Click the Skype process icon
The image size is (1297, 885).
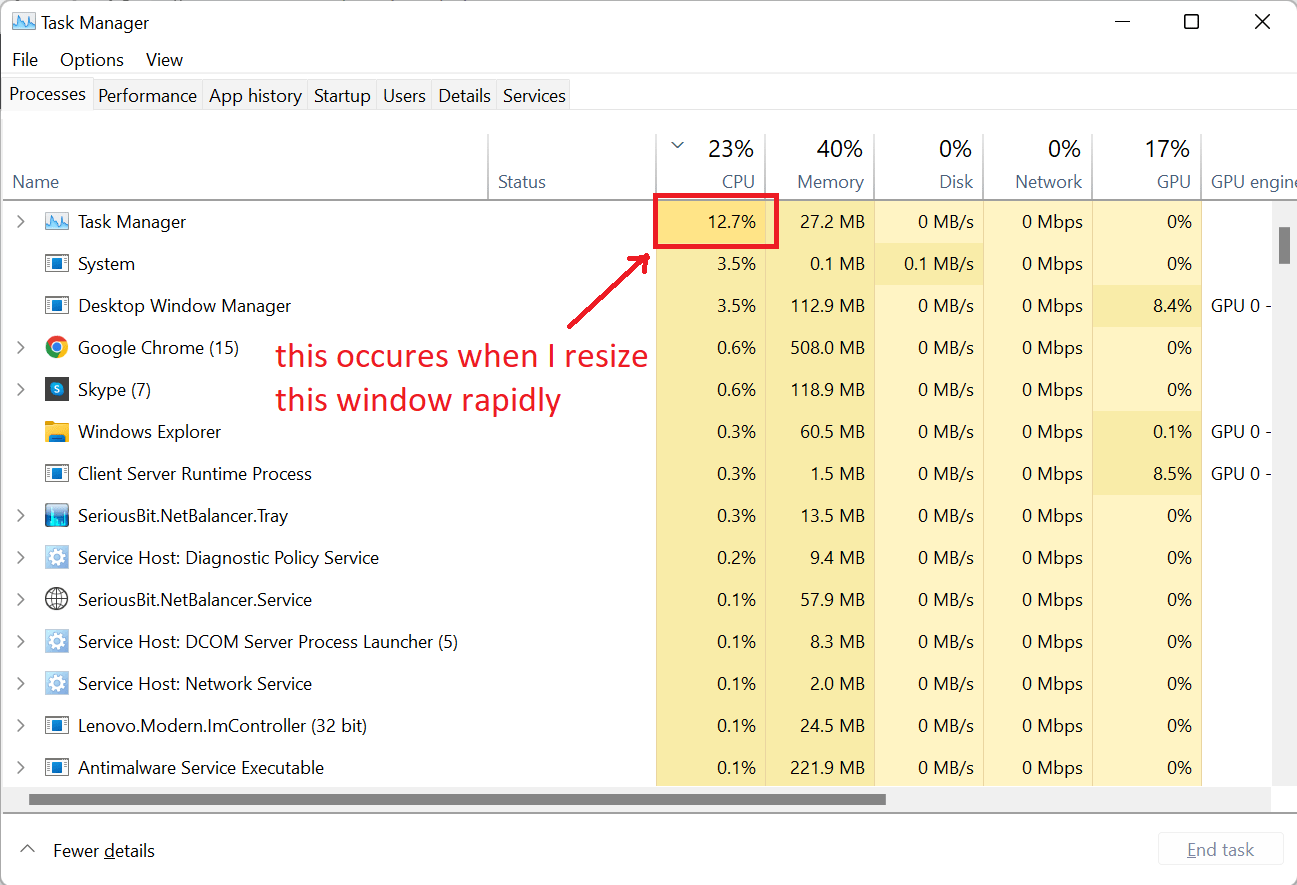[x=56, y=390]
